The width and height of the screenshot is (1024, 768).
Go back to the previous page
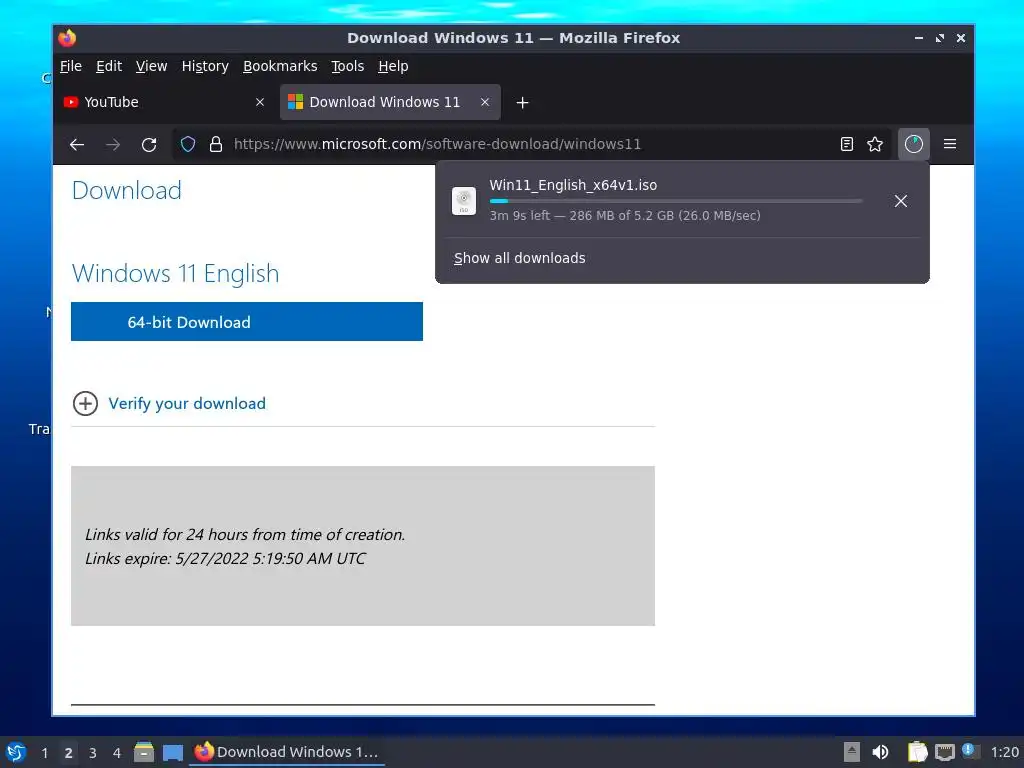tap(77, 144)
